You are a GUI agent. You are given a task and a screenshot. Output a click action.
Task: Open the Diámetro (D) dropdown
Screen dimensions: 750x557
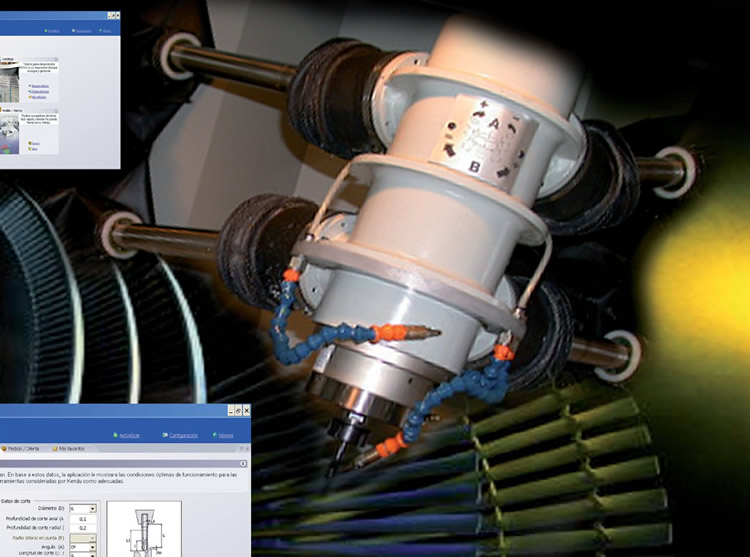pyautogui.click(x=93, y=509)
